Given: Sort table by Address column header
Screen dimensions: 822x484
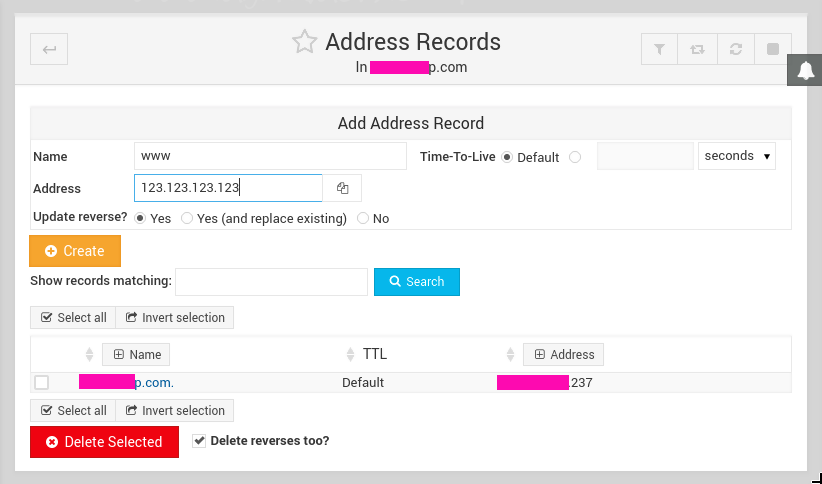Looking at the screenshot, I should click(x=563, y=354).
